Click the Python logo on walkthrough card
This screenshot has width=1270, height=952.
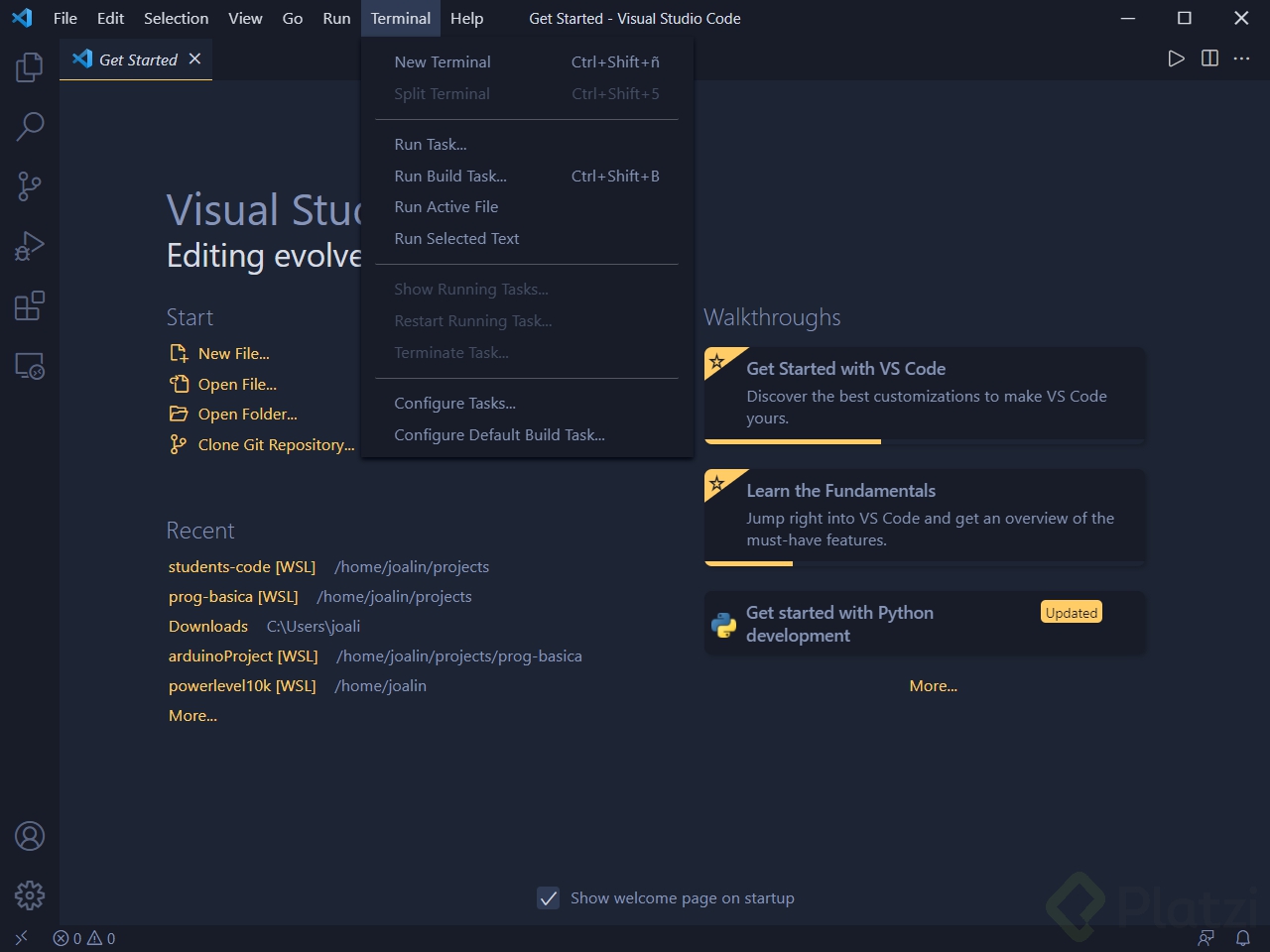pos(723,624)
